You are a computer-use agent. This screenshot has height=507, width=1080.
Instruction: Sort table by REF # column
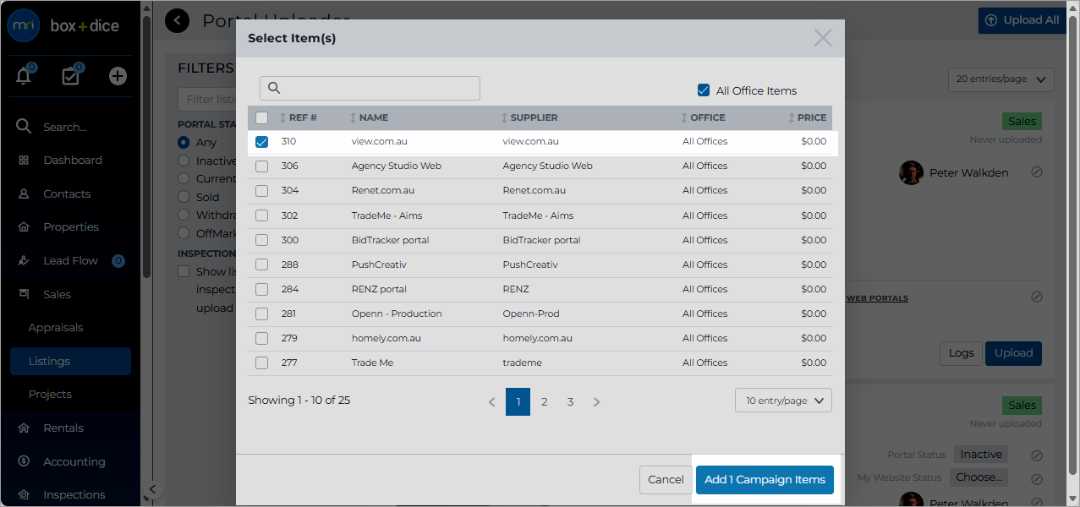[298, 118]
